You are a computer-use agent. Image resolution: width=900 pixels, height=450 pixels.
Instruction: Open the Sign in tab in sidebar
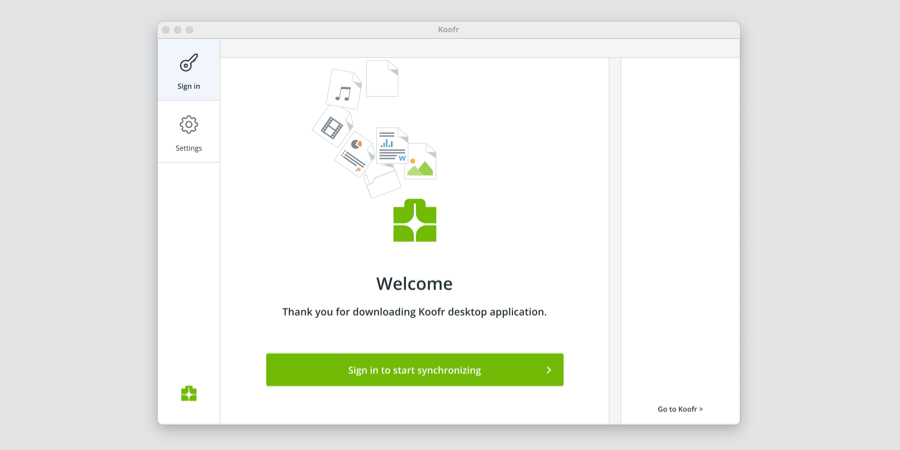coord(189,70)
